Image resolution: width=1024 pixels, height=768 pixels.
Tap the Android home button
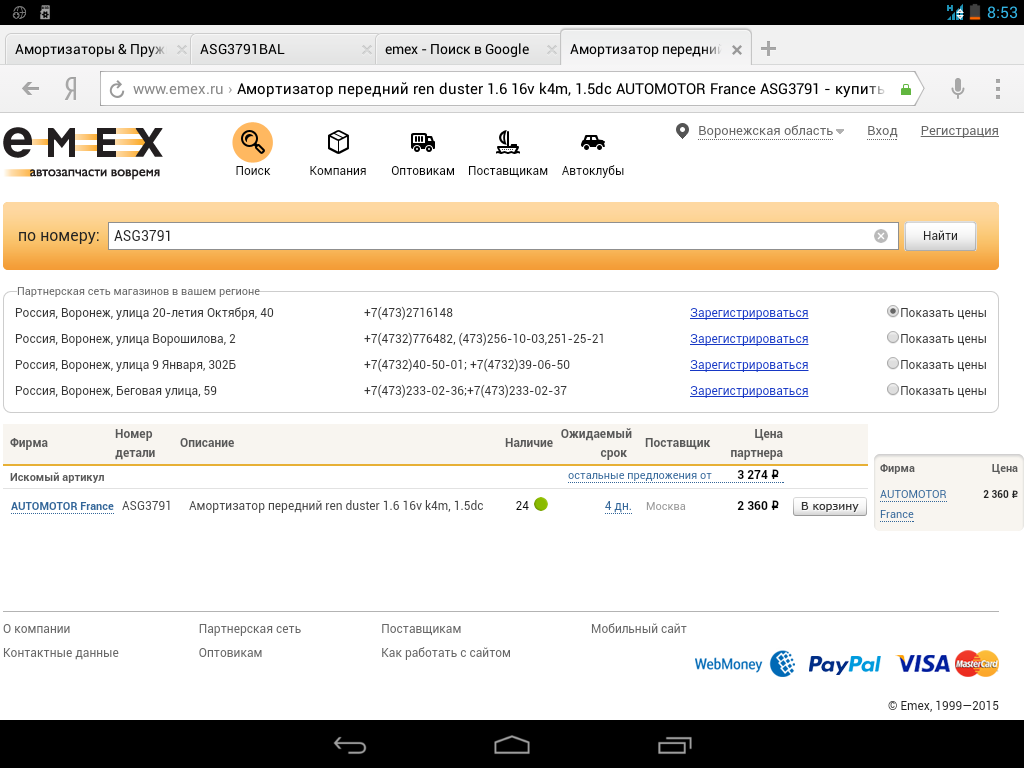512,745
